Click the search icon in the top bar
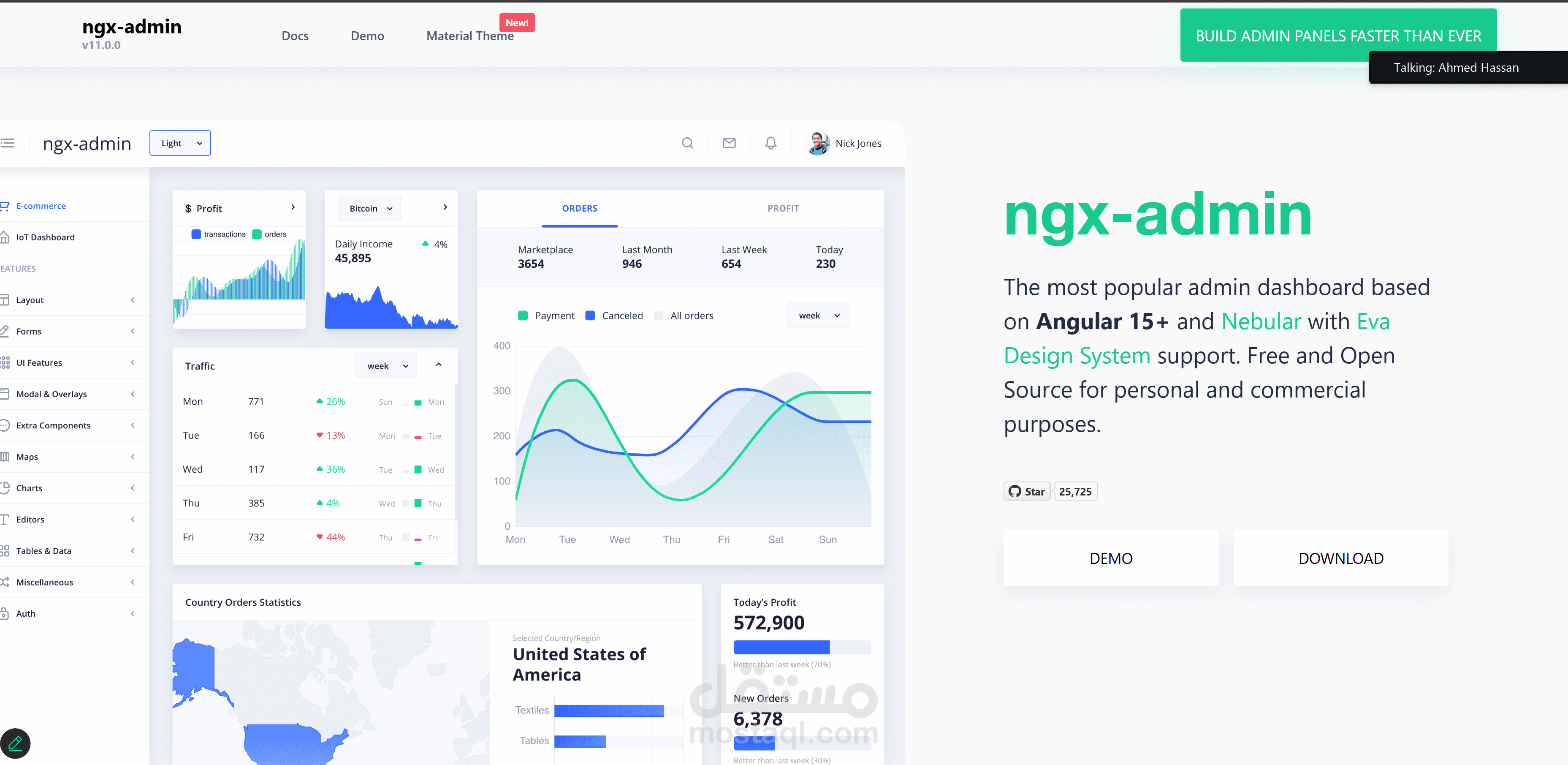 pos(688,142)
